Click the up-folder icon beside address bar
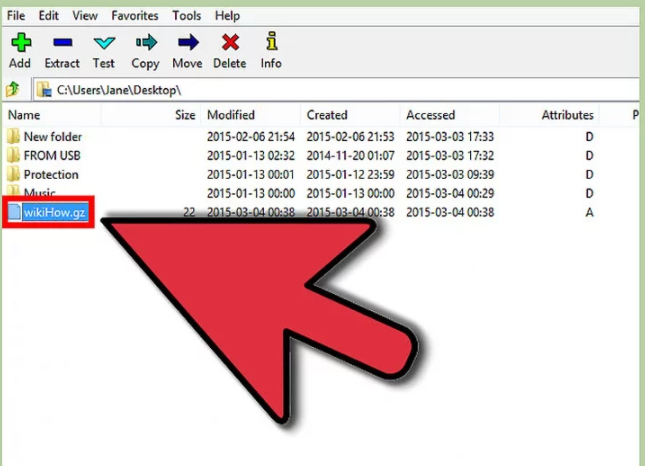Screen dimensions: 645x466 (13, 90)
